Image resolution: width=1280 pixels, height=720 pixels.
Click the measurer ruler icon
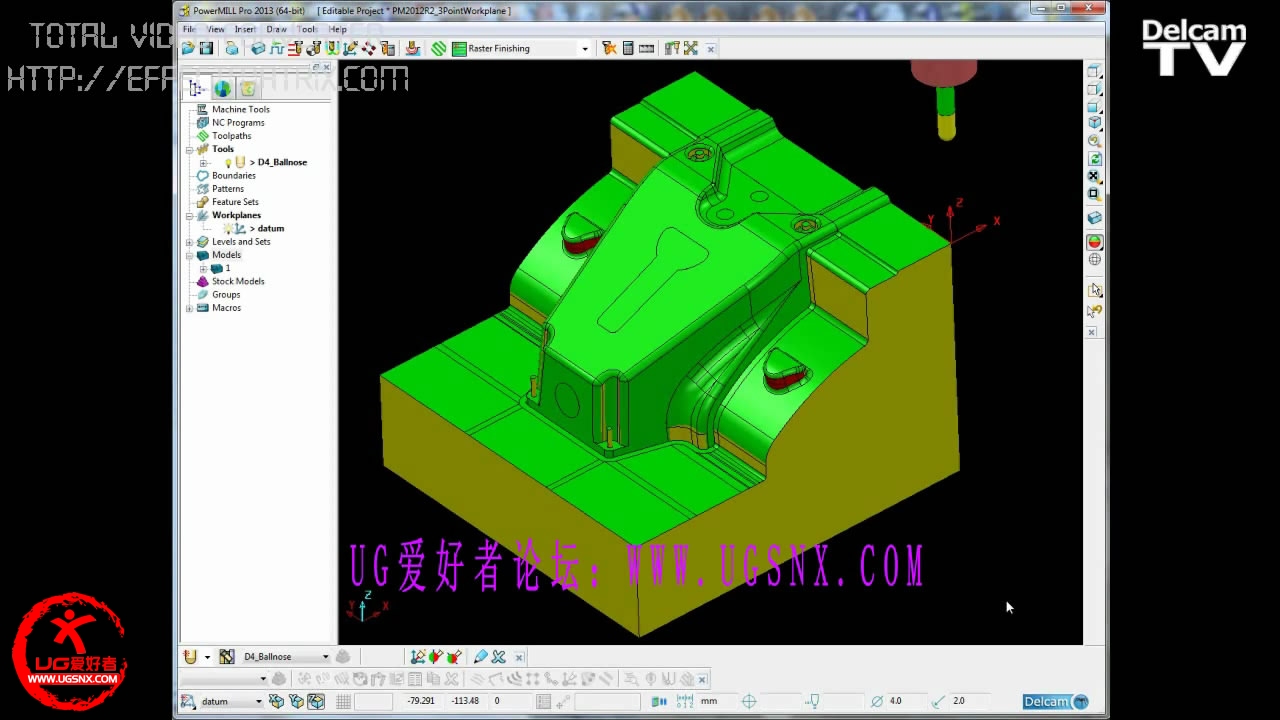pos(646,48)
